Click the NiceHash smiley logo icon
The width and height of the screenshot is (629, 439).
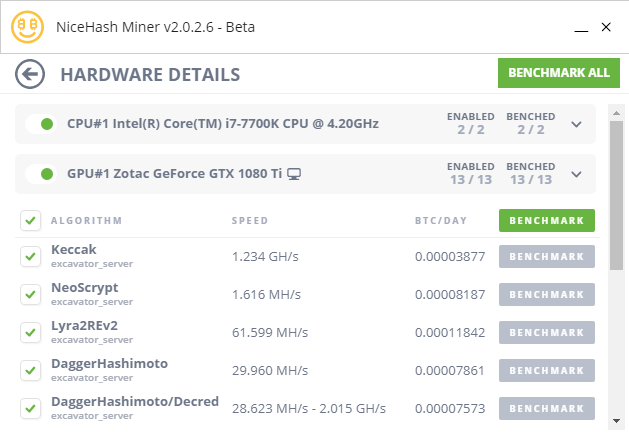coord(27,27)
